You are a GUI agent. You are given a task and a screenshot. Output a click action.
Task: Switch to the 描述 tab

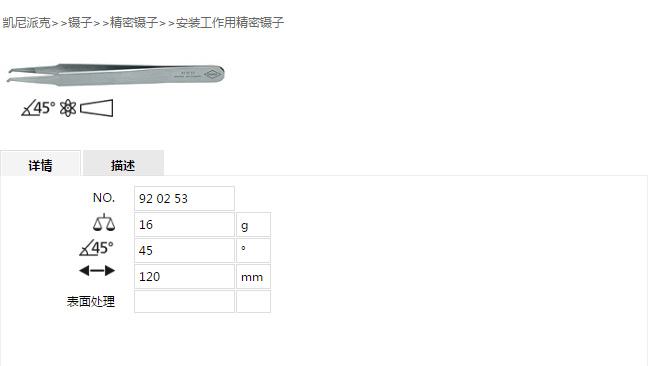pyautogui.click(x=123, y=163)
